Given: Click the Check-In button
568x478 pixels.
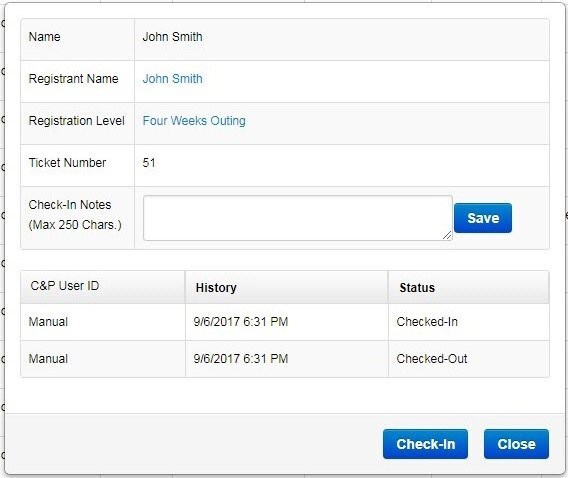Looking at the screenshot, I should click(425, 444).
